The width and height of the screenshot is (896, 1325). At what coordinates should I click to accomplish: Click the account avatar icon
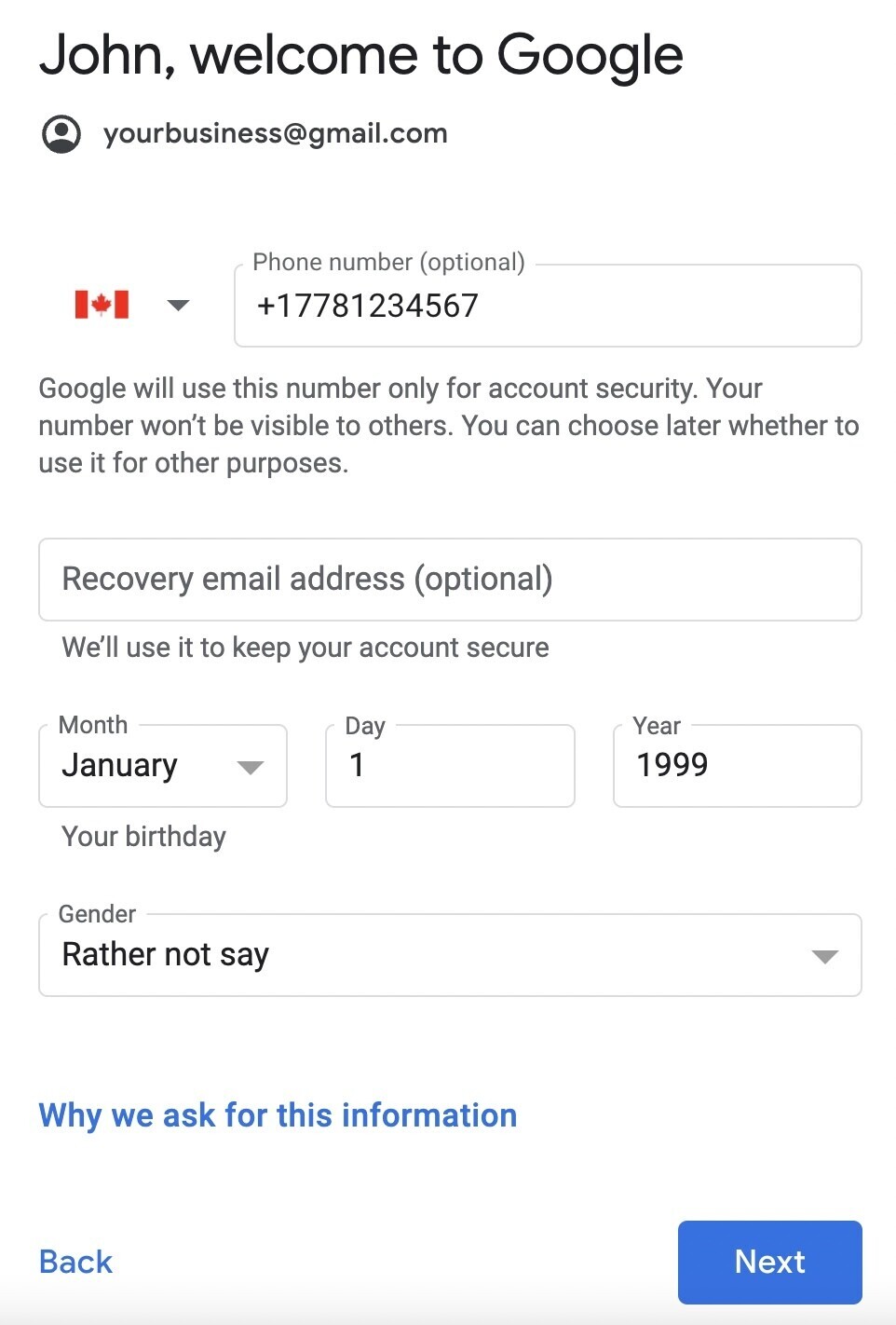61,134
